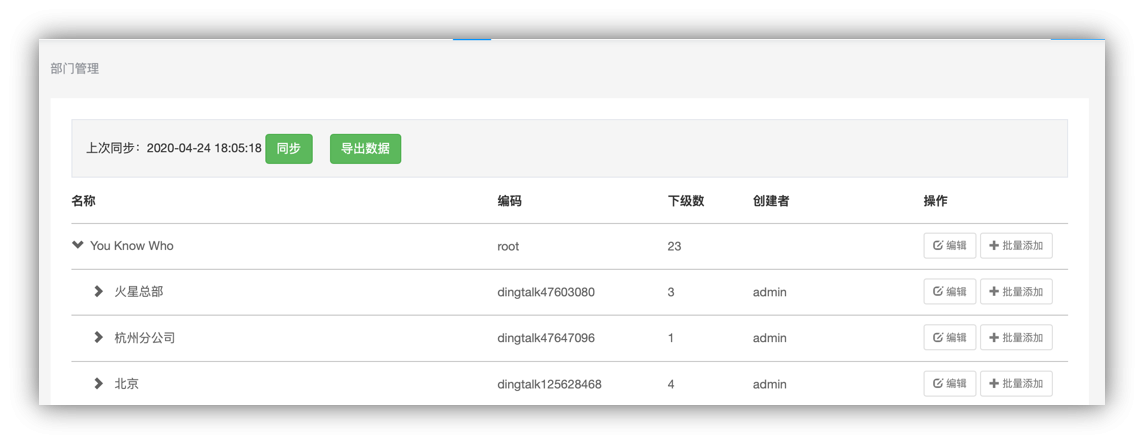
Task: Edit the 北京 department
Action: pos(950,383)
